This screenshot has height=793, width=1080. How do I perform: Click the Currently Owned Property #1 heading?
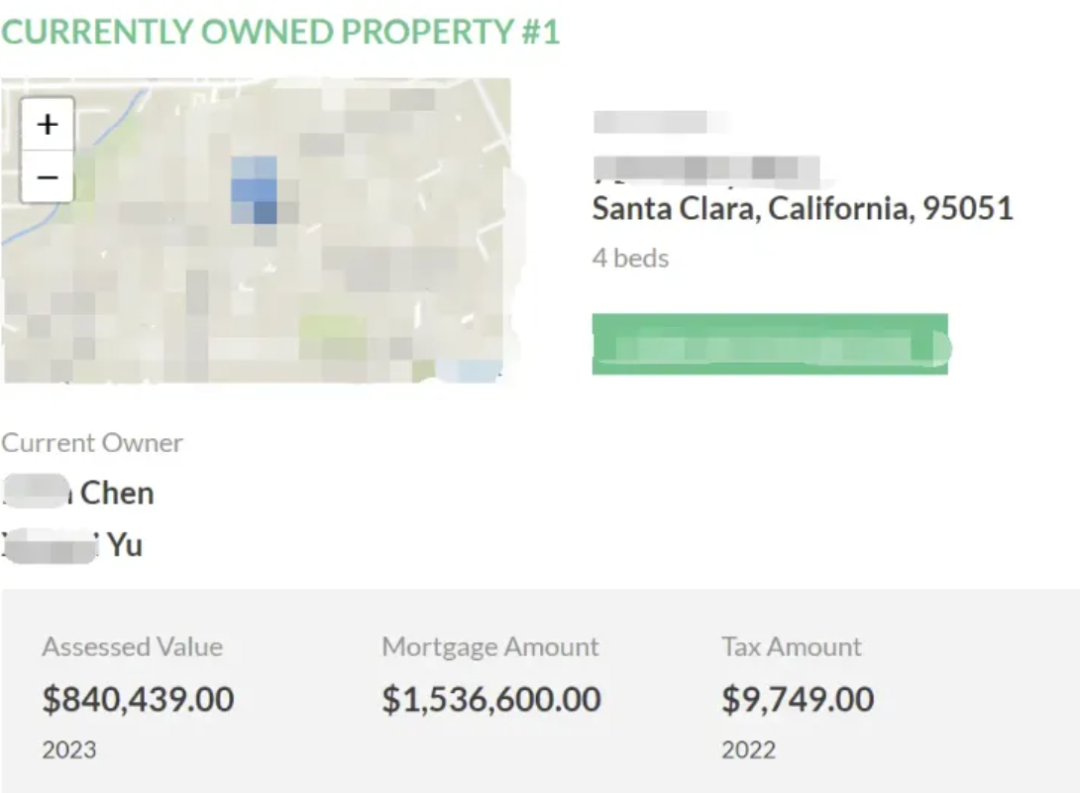coord(280,32)
